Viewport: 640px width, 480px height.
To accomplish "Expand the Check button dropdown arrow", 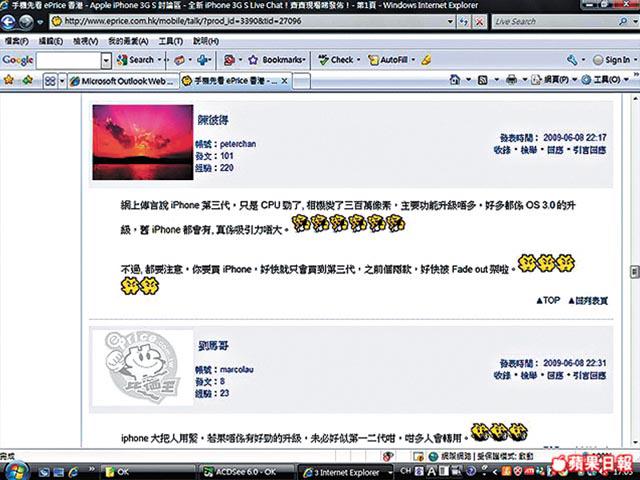I will (358, 60).
